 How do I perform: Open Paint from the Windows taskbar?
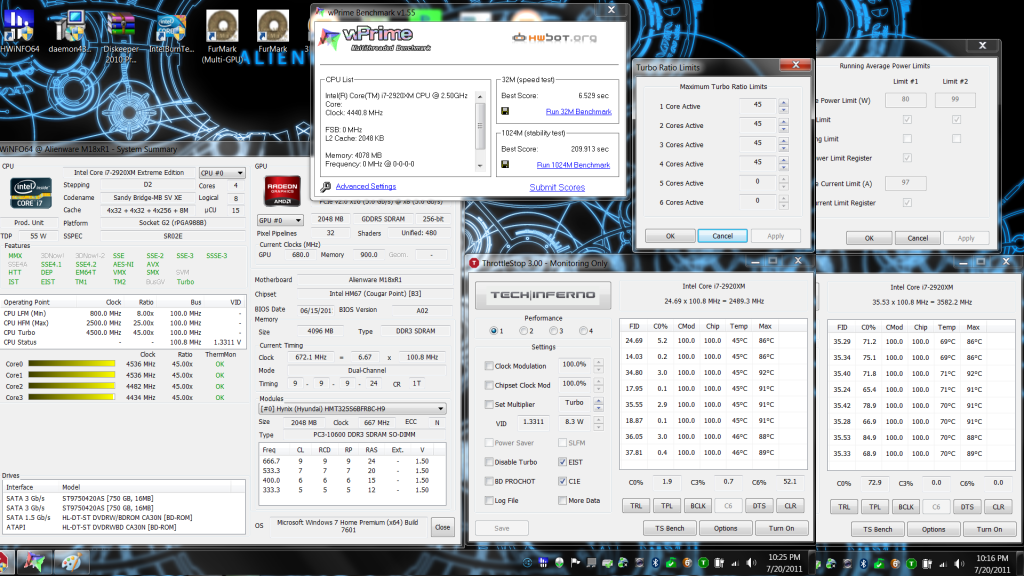coord(70,562)
